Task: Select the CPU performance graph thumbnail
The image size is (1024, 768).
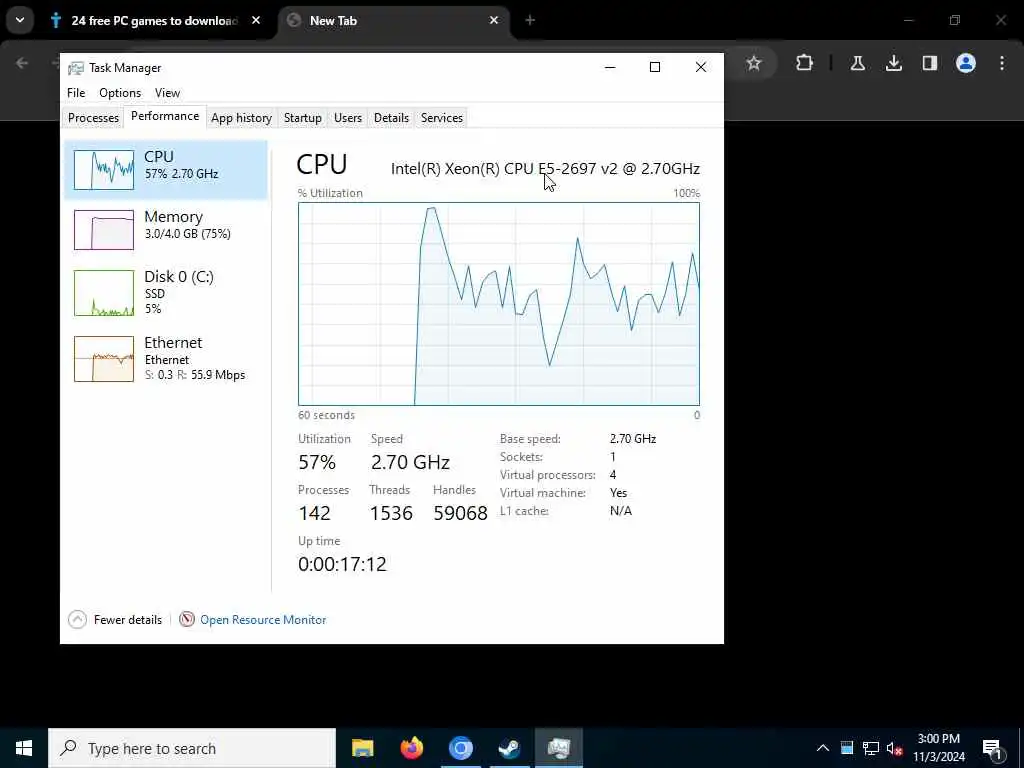Action: (104, 170)
